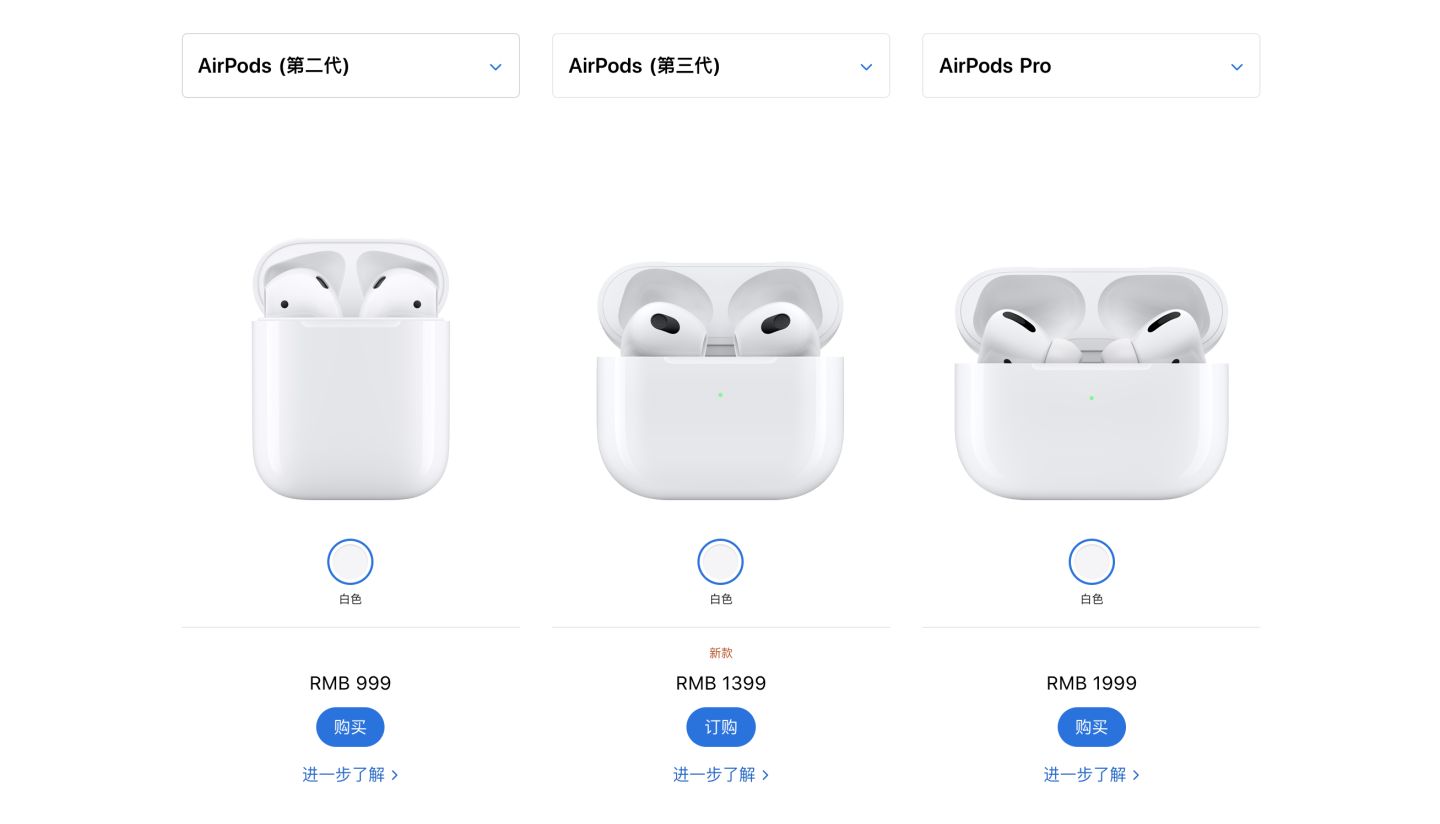Click the arrow next to AirPods 第三代 进一步了解

pyautogui.click(x=766, y=775)
